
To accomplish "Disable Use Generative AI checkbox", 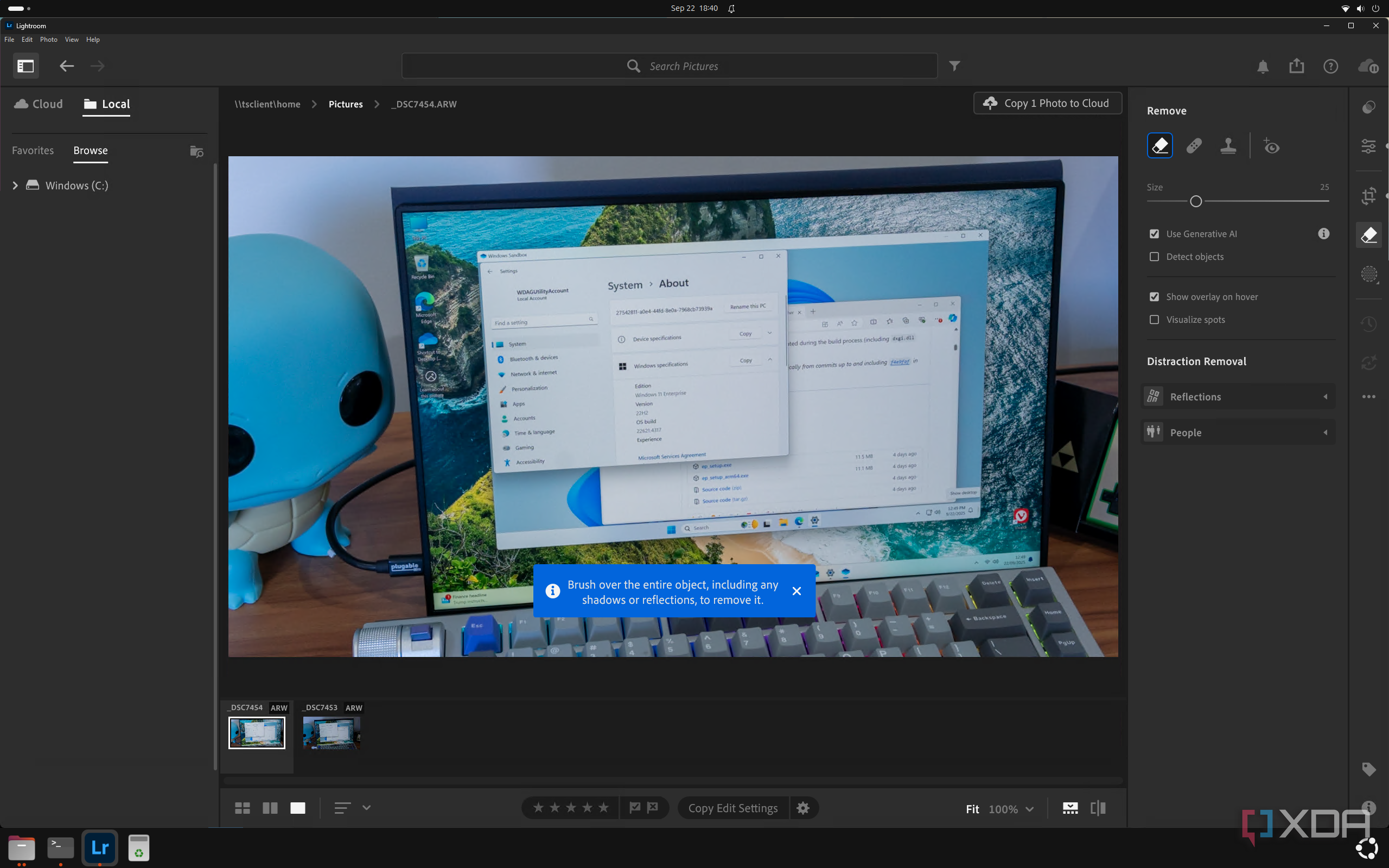I will pyautogui.click(x=1154, y=234).
